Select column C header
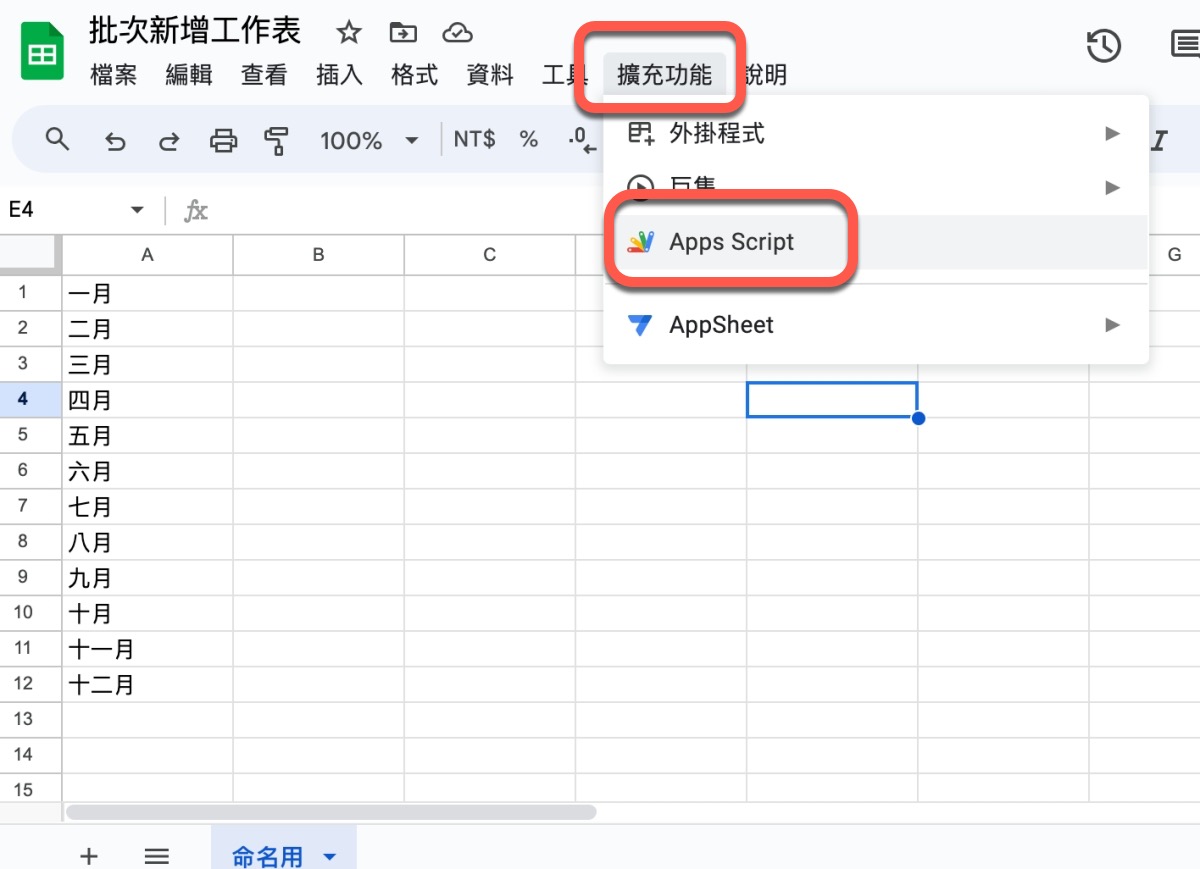 click(x=489, y=255)
